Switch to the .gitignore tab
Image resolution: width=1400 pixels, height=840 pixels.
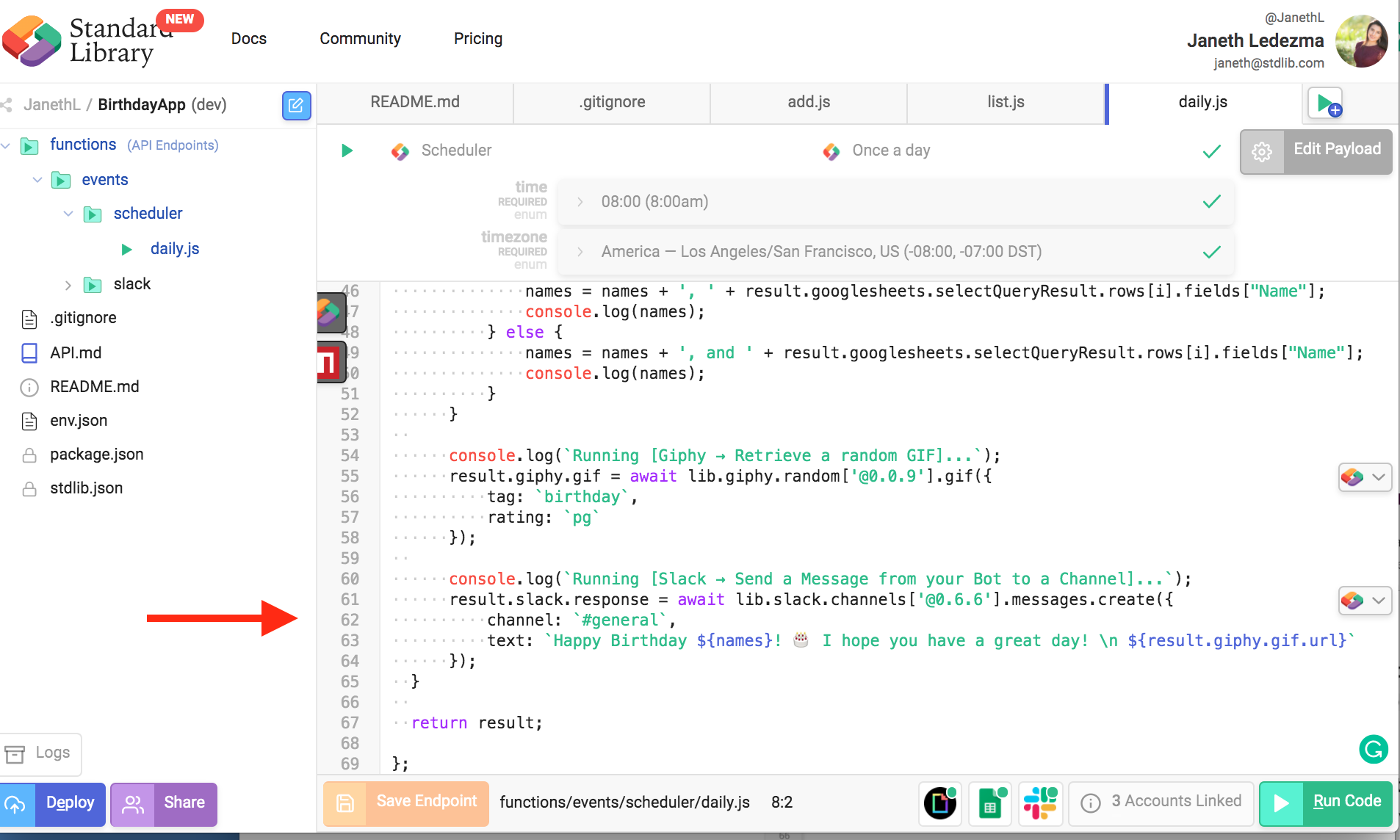[612, 103]
